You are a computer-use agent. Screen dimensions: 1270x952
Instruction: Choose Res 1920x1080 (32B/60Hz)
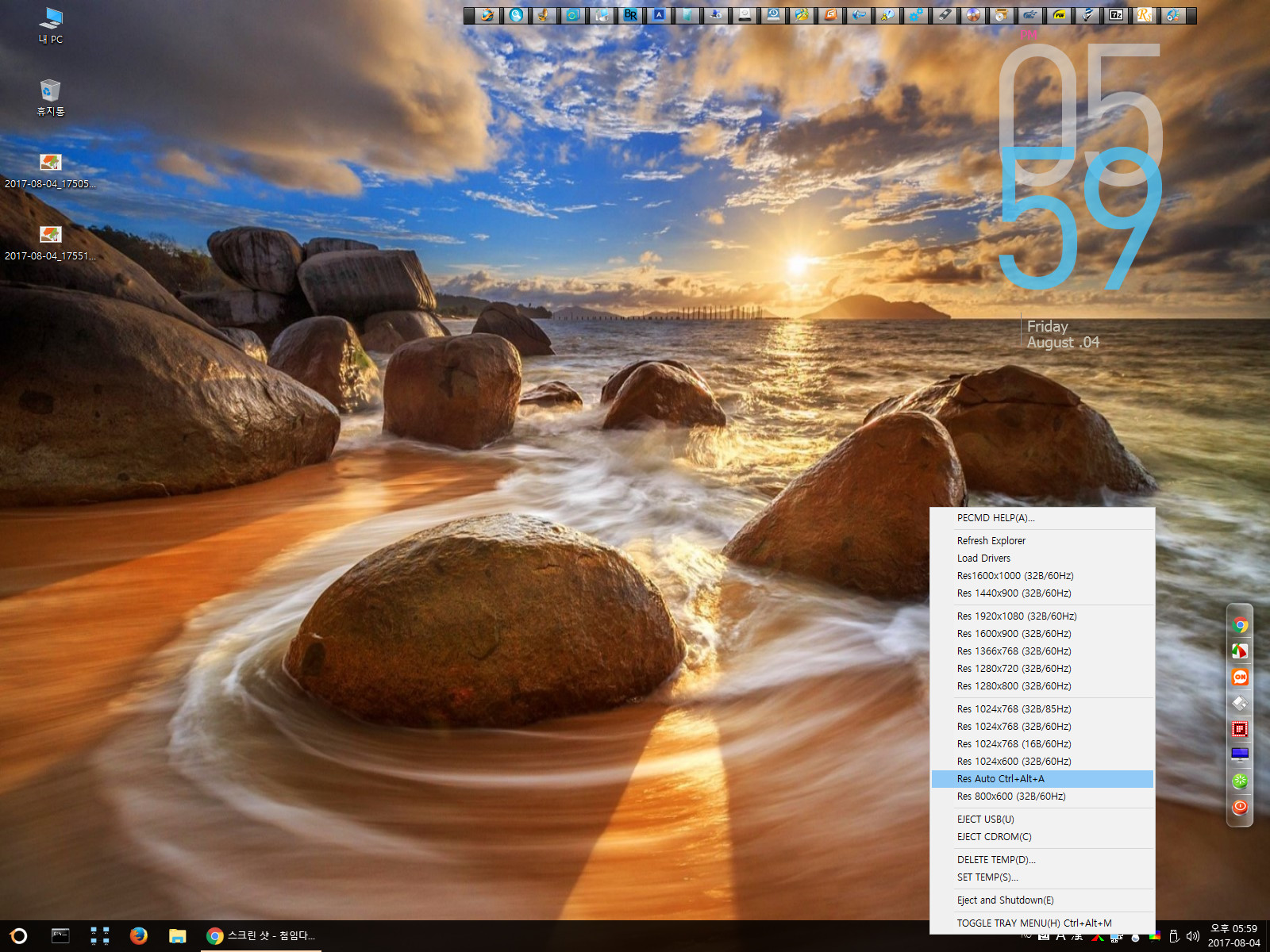click(x=1042, y=616)
